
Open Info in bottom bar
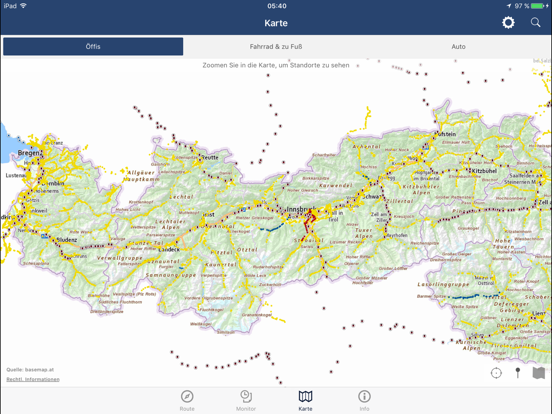(364, 400)
